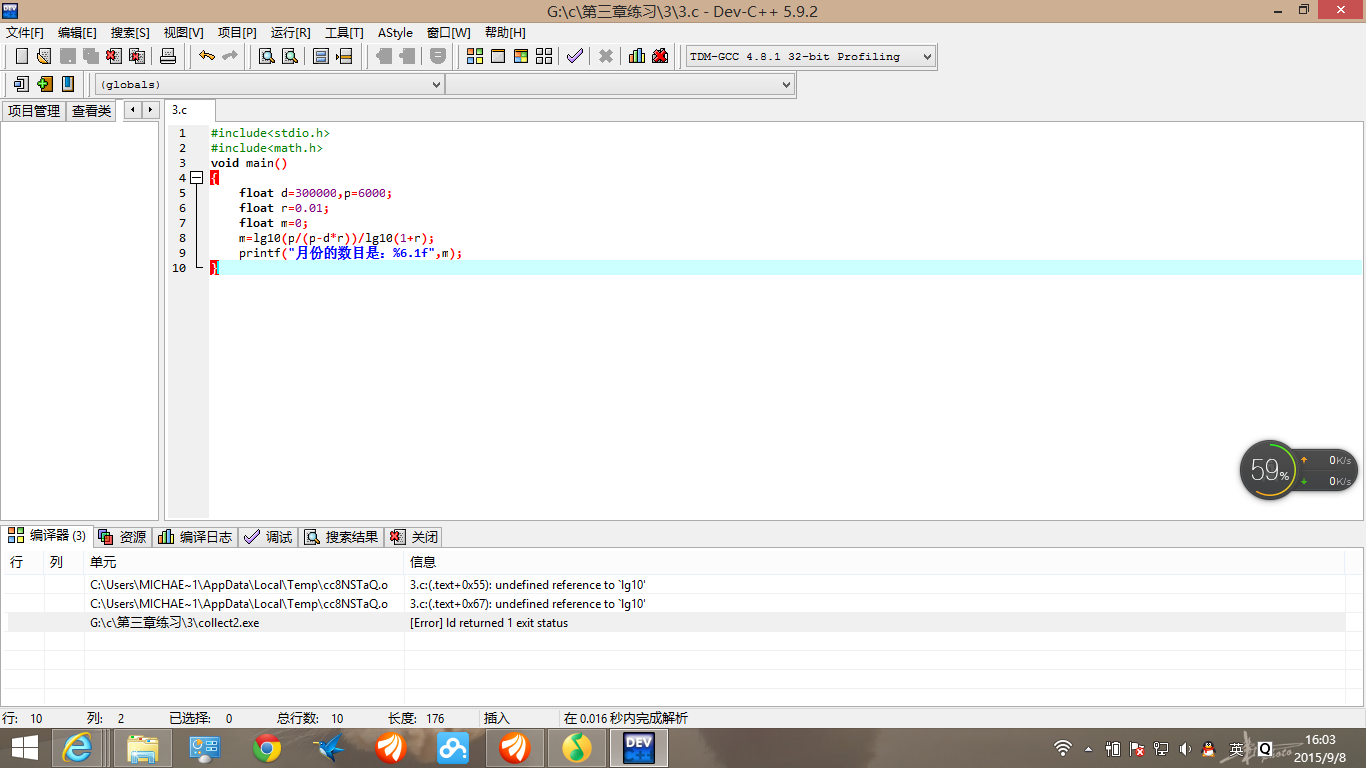Open Google Chrome from the taskbar
The image size is (1366, 768).
click(x=267, y=748)
